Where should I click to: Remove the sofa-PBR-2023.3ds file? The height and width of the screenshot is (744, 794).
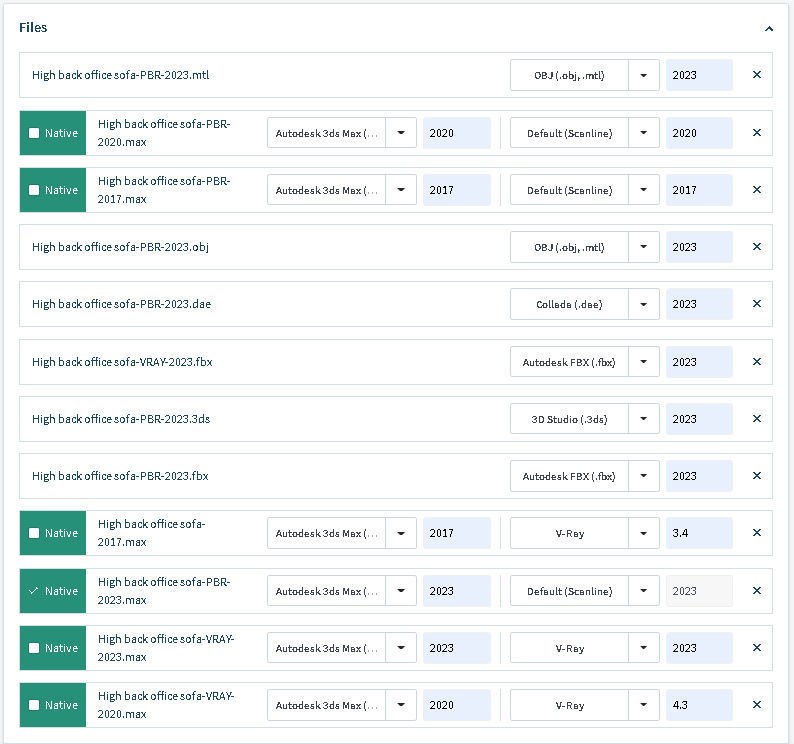[756, 419]
